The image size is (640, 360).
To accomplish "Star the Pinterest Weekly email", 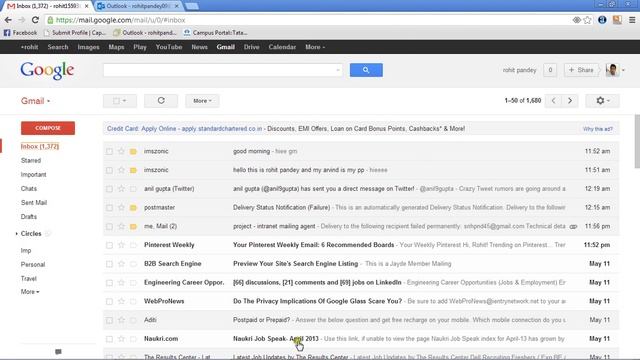I will 121,245.
